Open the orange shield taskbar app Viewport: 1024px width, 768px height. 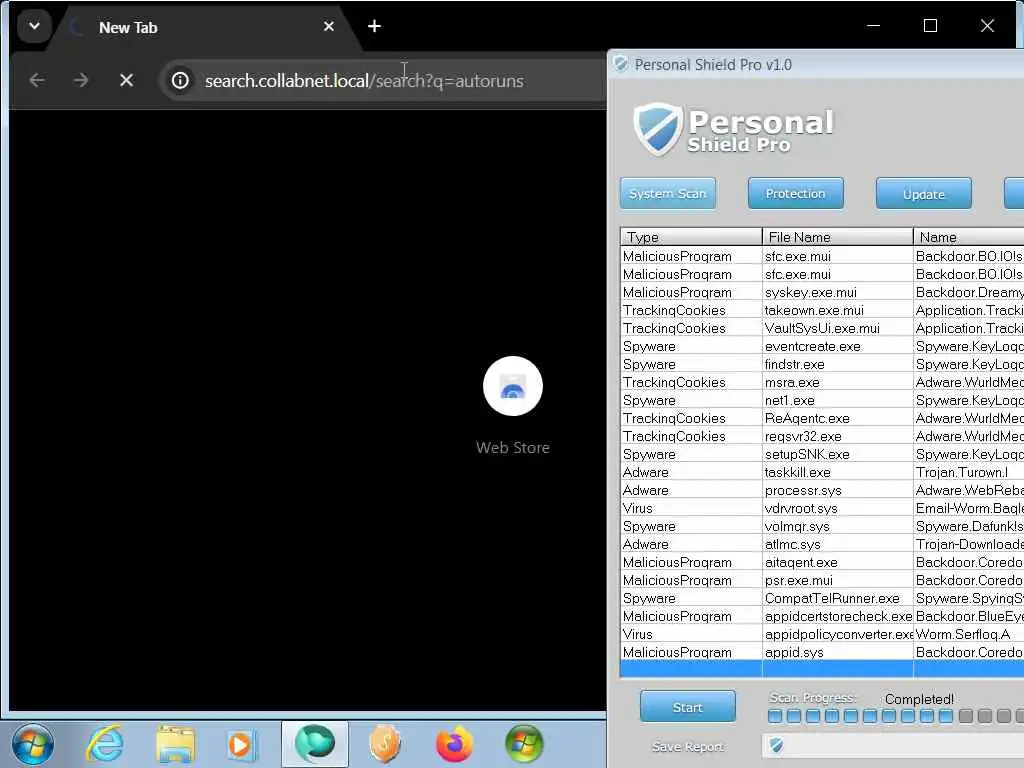pos(385,744)
